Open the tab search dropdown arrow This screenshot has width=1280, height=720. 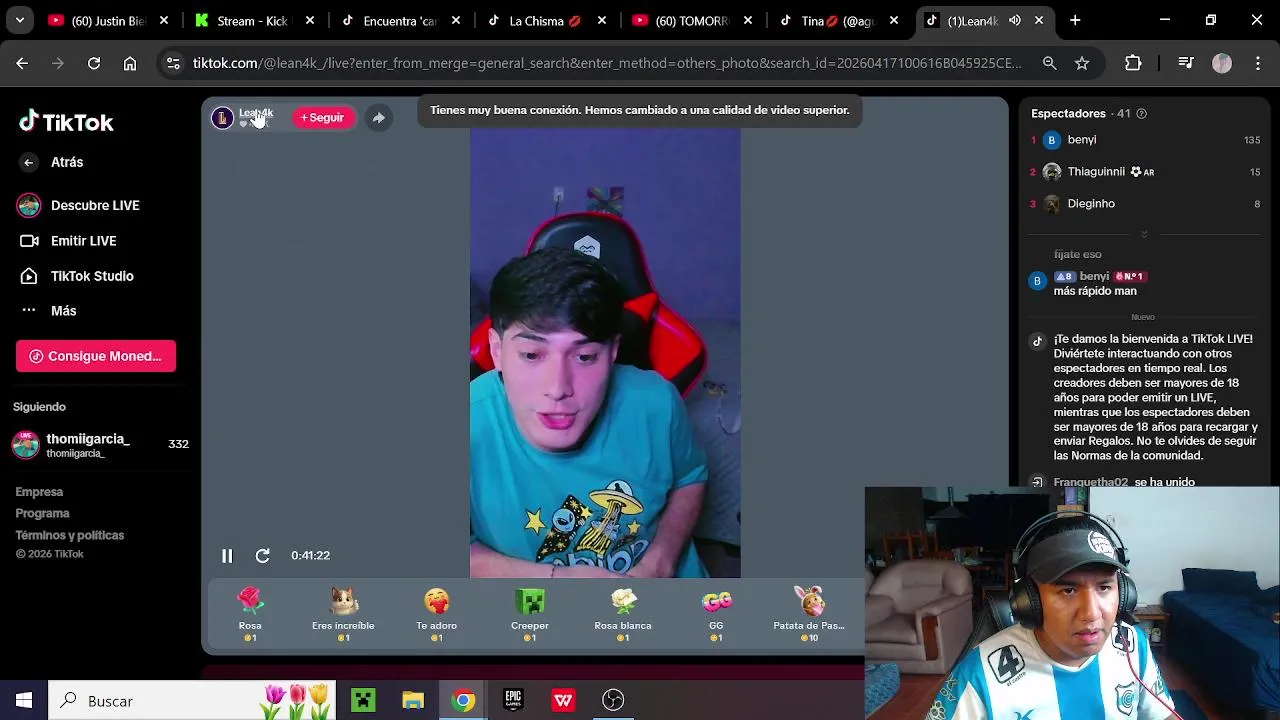(20, 20)
